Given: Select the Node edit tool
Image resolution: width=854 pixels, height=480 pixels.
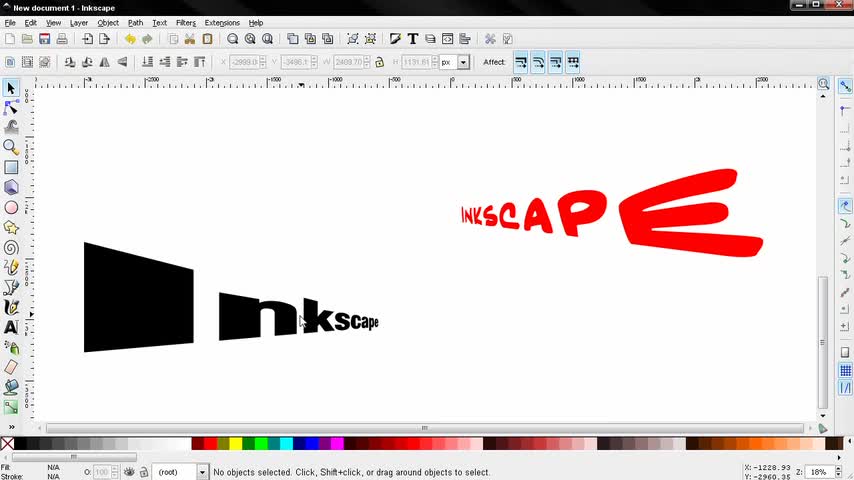Looking at the screenshot, I should (x=11, y=108).
